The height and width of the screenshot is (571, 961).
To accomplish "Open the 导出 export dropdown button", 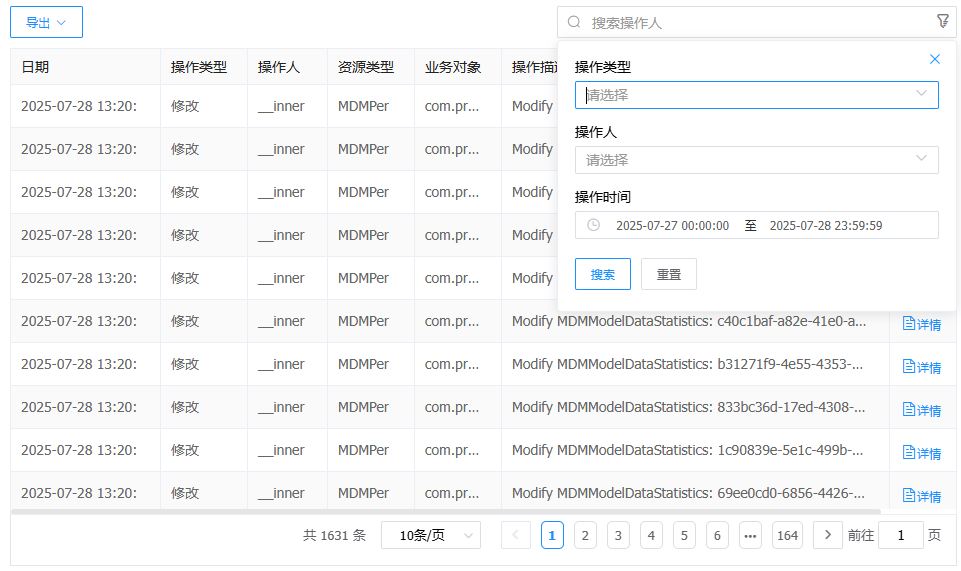I will click(x=46, y=22).
